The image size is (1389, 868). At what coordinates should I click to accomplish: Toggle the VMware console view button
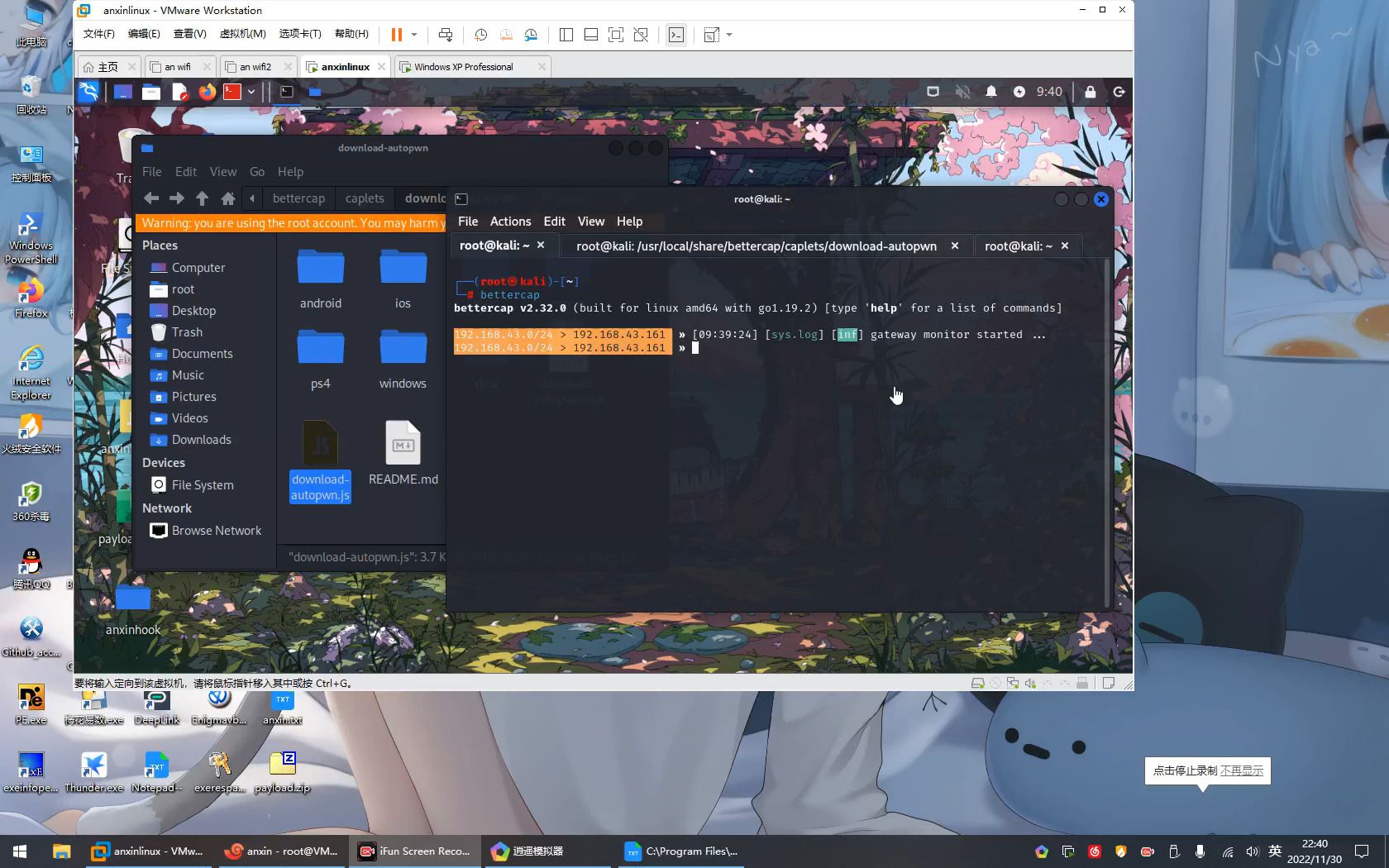coord(676,35)
